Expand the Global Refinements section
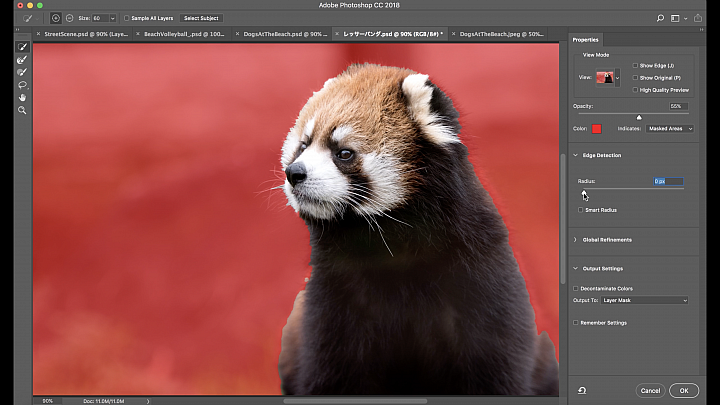This screenshot has height=405, width=720. tap(575, 240)
